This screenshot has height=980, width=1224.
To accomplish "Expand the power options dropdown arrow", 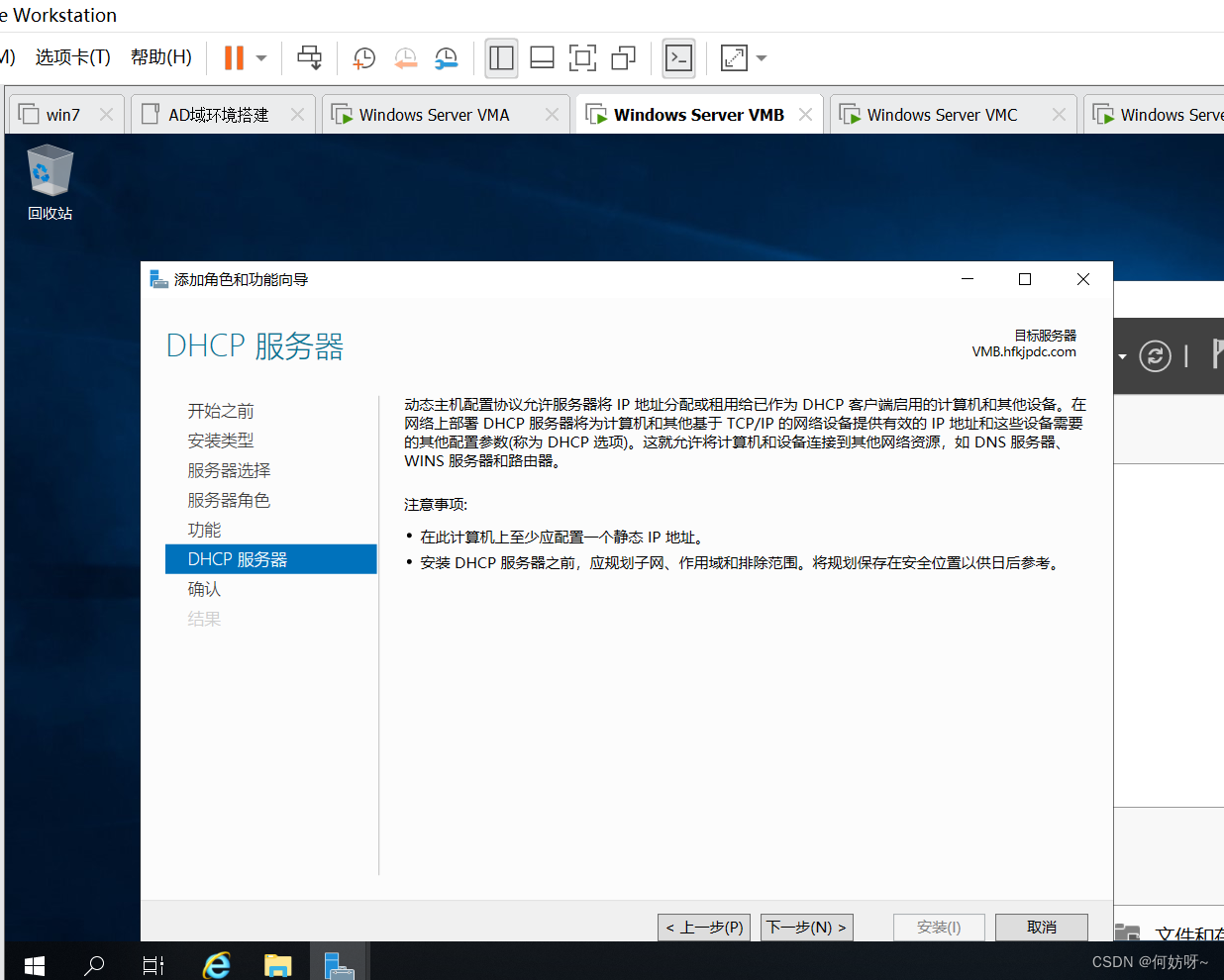I will pyautogui.click(x=261, y=58).
